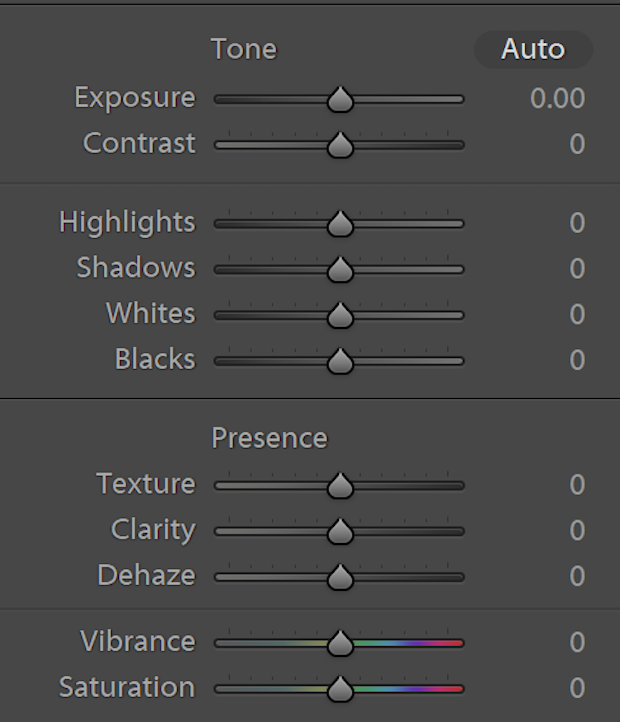
Task: Select the Contrast value field
Action: point(577,144)
